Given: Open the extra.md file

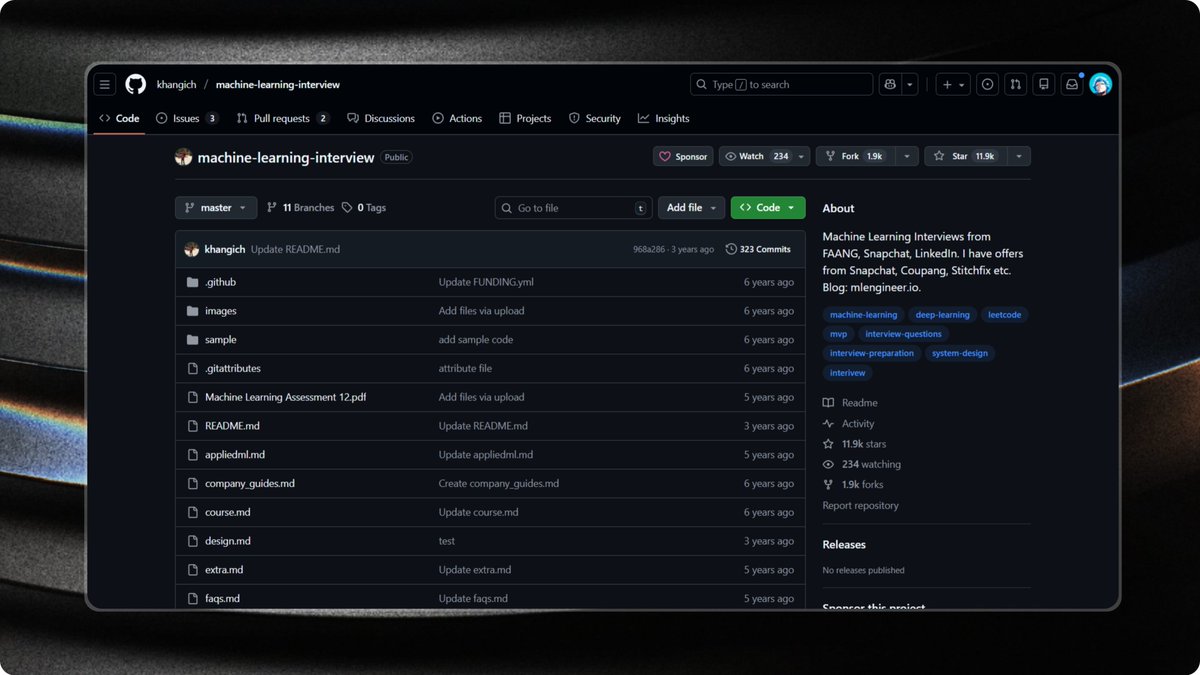Looking at the screenshot, I should 224,570.
